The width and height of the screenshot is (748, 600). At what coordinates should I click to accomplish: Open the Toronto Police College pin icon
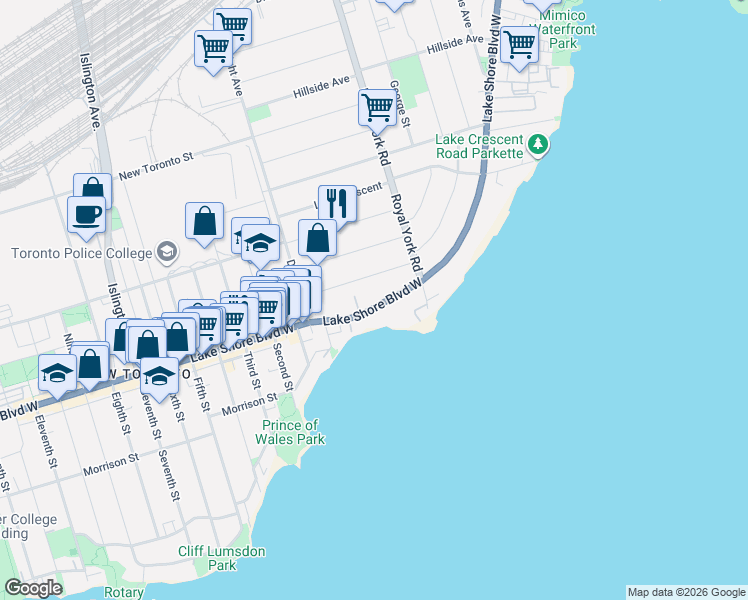click(x=167, y=252)
